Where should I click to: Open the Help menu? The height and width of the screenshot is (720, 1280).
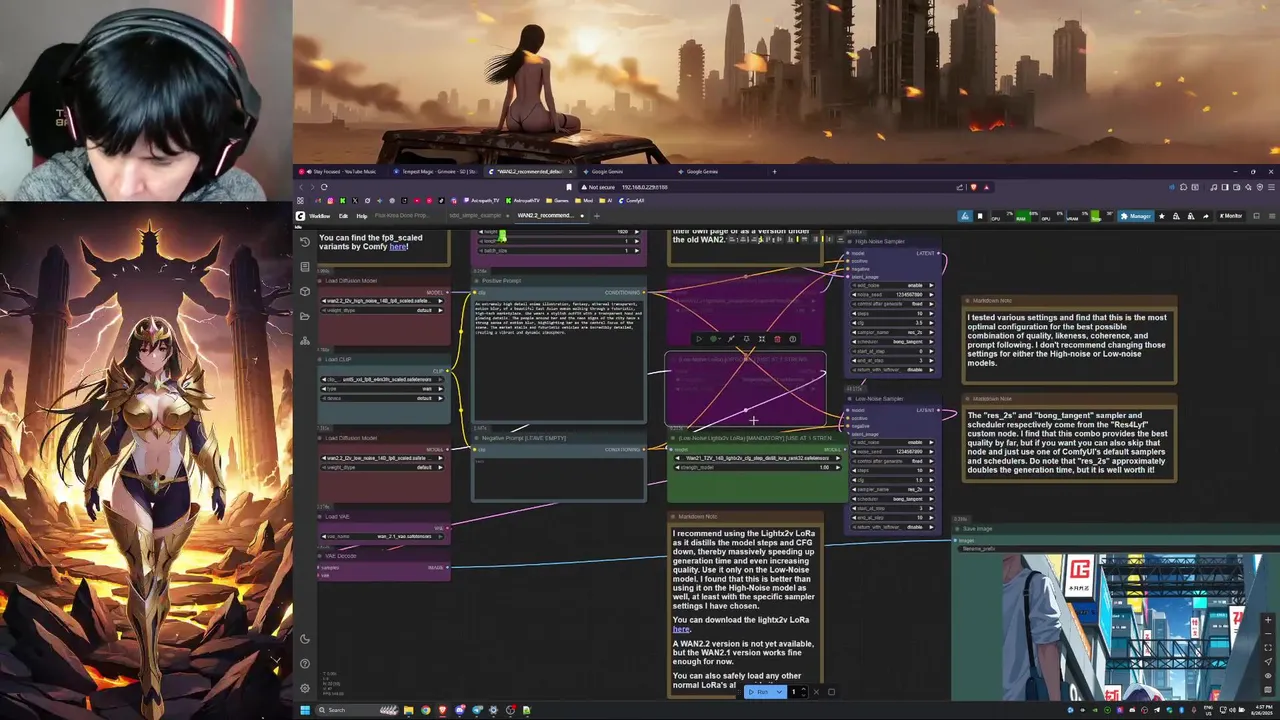362,216
